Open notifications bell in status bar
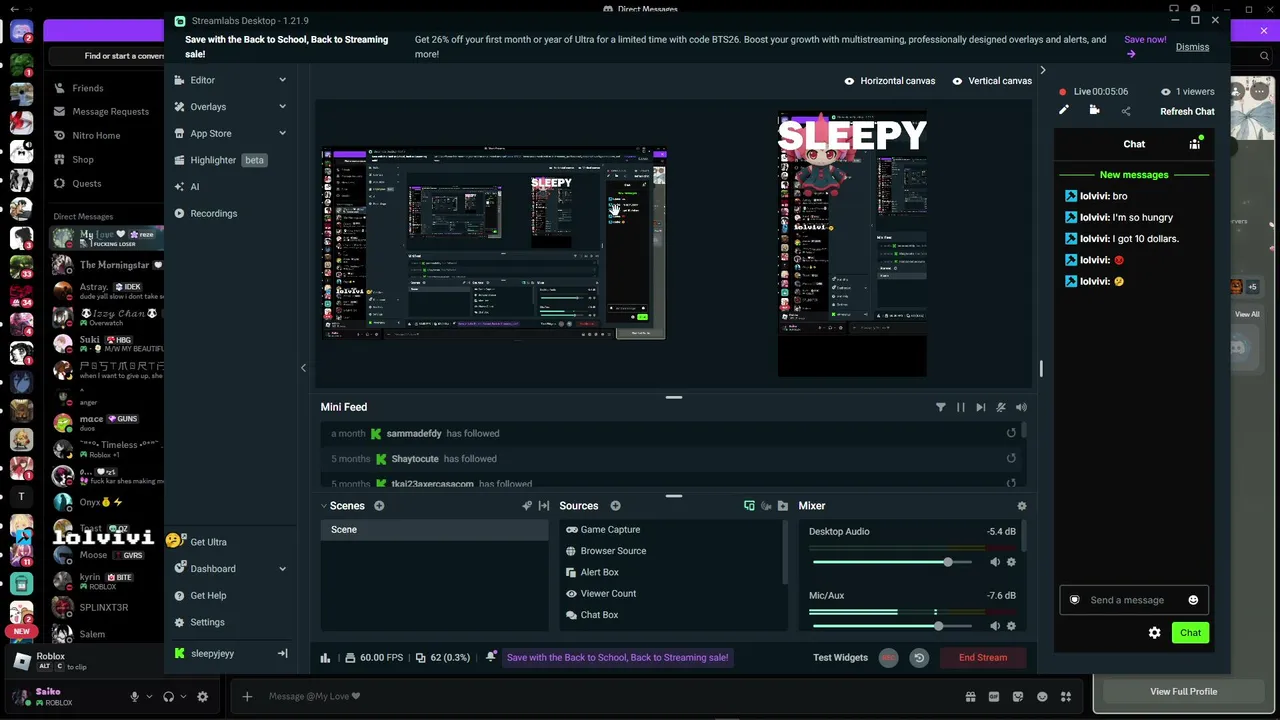The width and height of the screenshot is (1280, 720). pyautogui.click(x=491, y=657)
